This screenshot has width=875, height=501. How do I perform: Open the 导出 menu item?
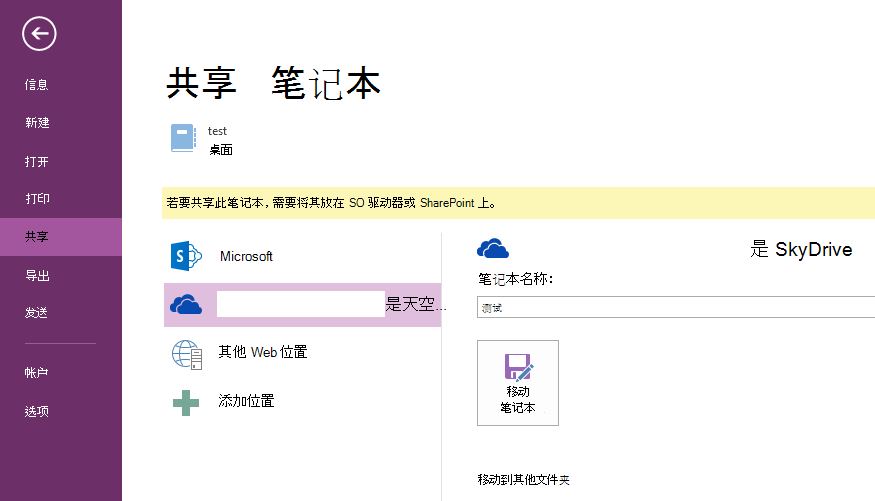[37, 276]
